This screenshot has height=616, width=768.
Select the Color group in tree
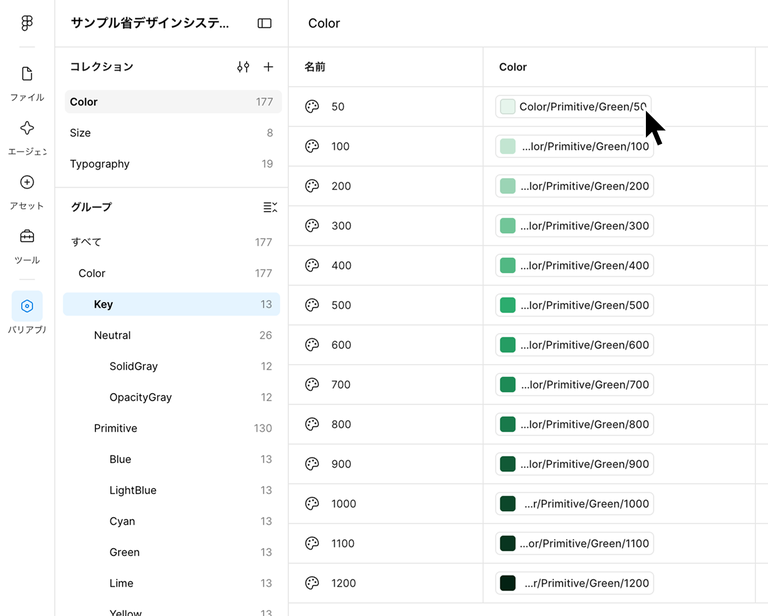171,273
